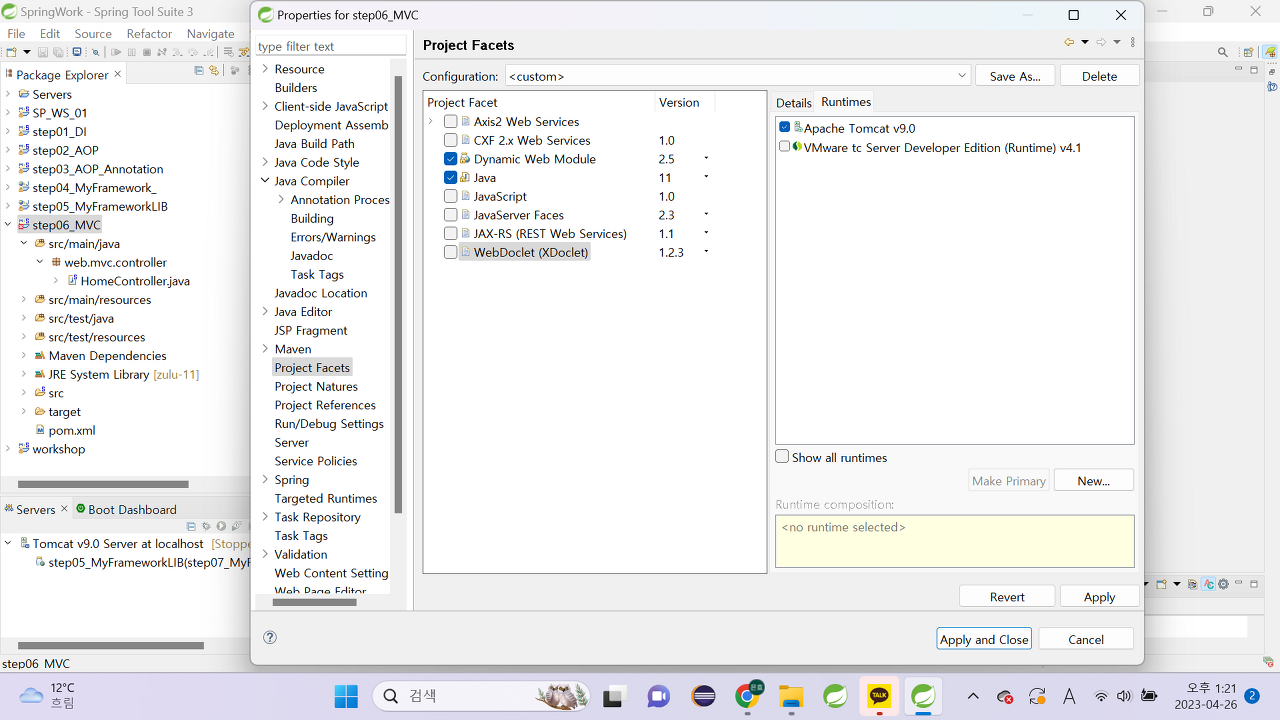The width and height of the screenshot is (1280, 720).
Task: Open the File menu
Action: click(16, 33)
